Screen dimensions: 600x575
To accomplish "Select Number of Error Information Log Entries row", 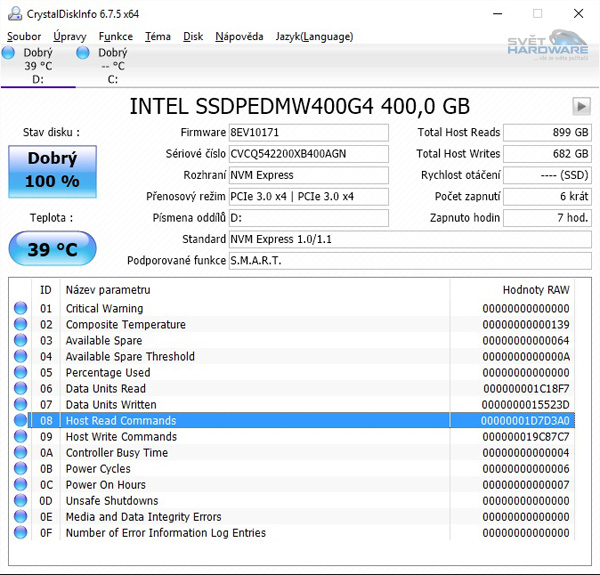I will (292, 533).
